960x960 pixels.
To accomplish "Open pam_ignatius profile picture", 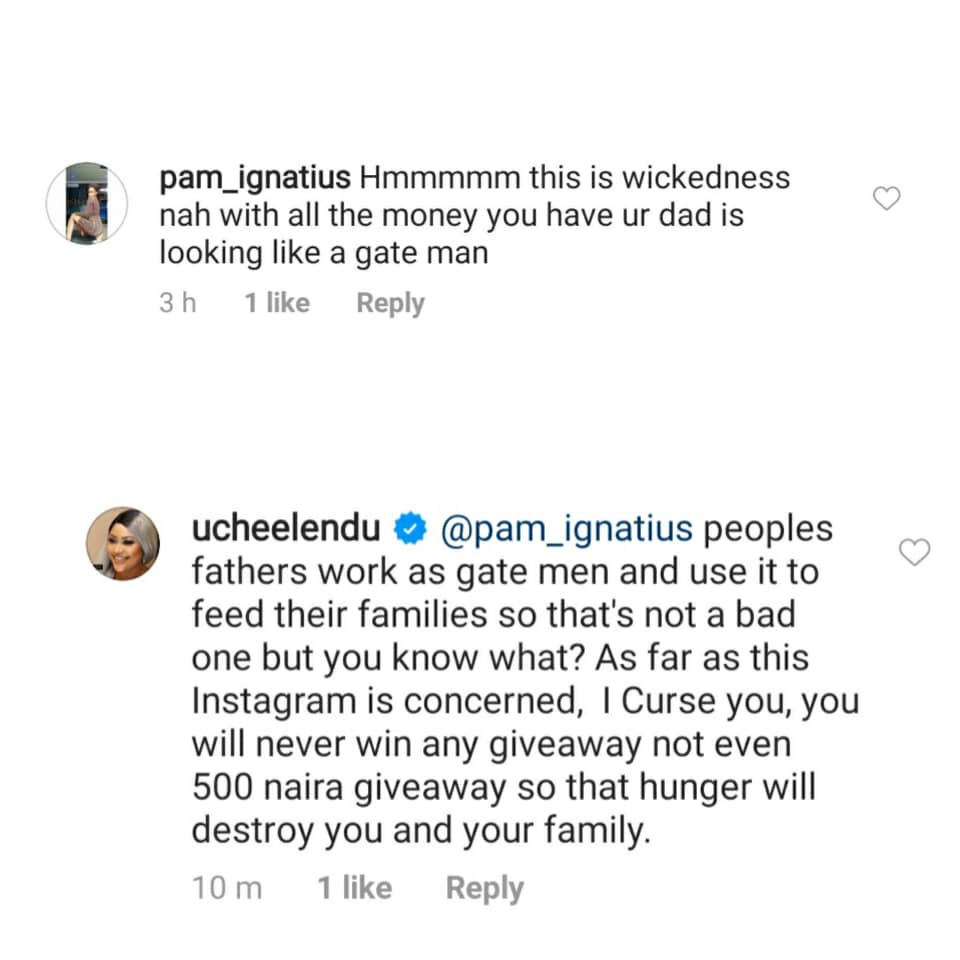I will 87,204.
